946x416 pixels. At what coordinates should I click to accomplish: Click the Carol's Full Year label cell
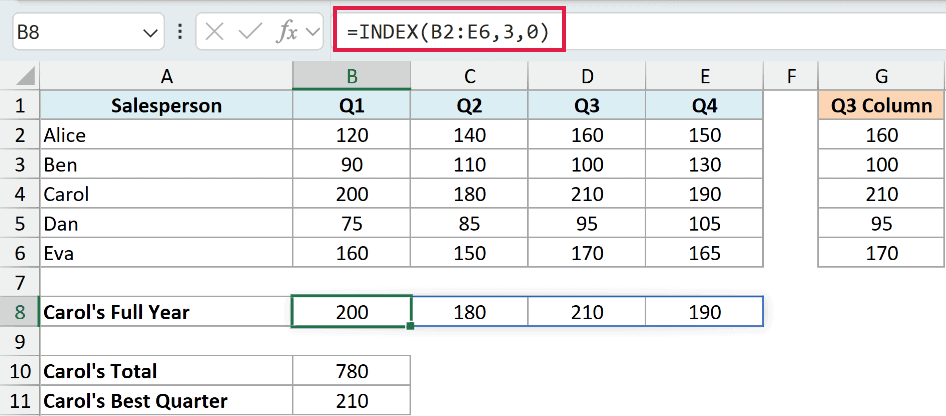point(167,312)
